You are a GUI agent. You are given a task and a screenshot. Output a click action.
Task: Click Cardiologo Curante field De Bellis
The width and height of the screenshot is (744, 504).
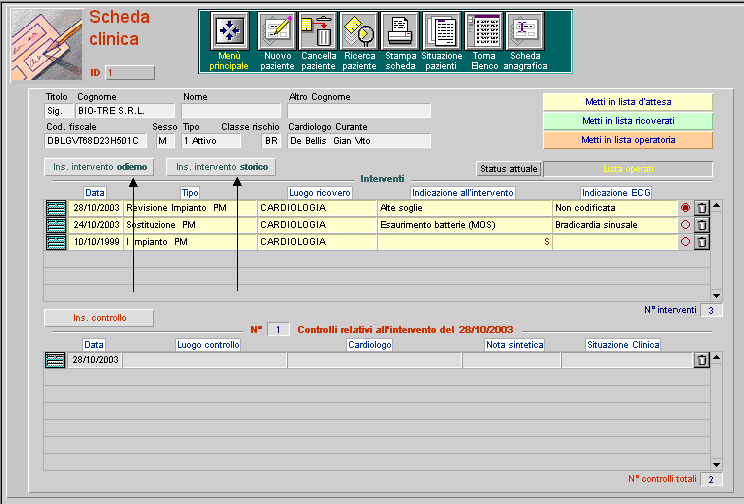point(359,141)
